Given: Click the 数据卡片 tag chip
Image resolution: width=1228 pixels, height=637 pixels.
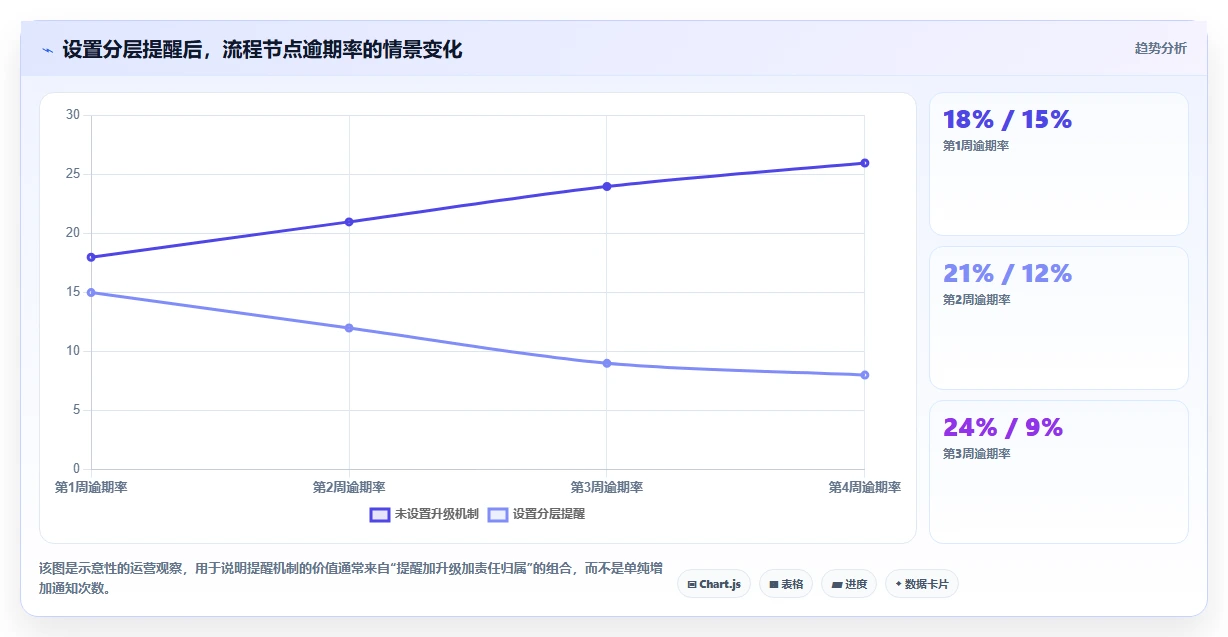Looking at the screenshot, I should tap(922, 584).
